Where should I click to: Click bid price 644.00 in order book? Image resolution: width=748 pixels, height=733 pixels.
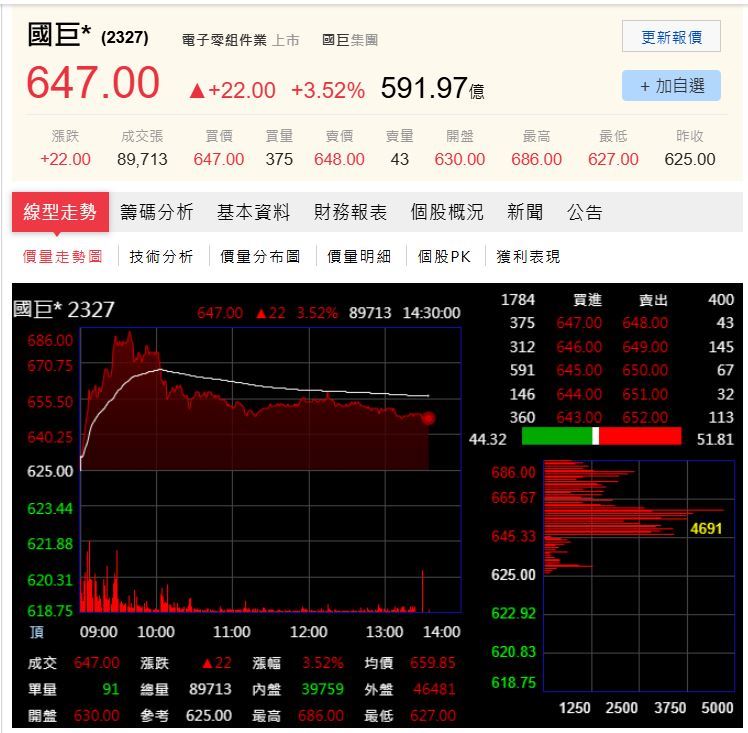coord(579,394)
